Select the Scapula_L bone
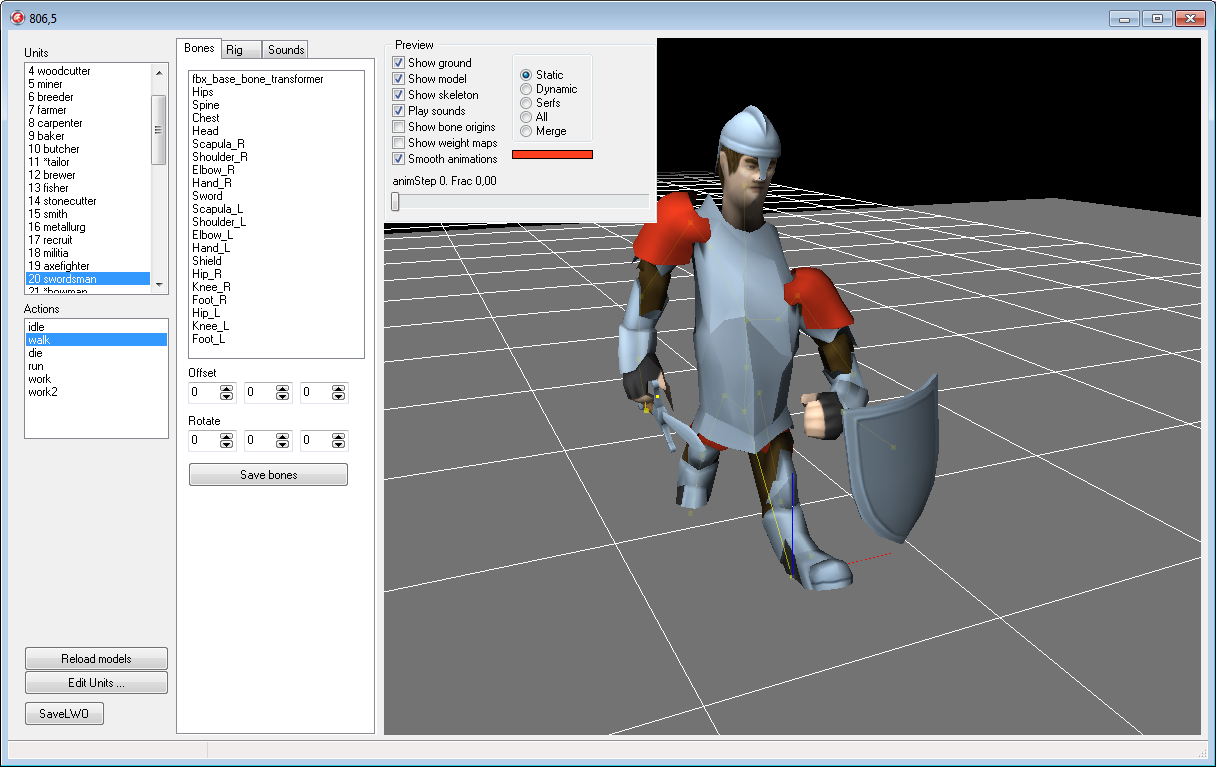 [276, 209]
